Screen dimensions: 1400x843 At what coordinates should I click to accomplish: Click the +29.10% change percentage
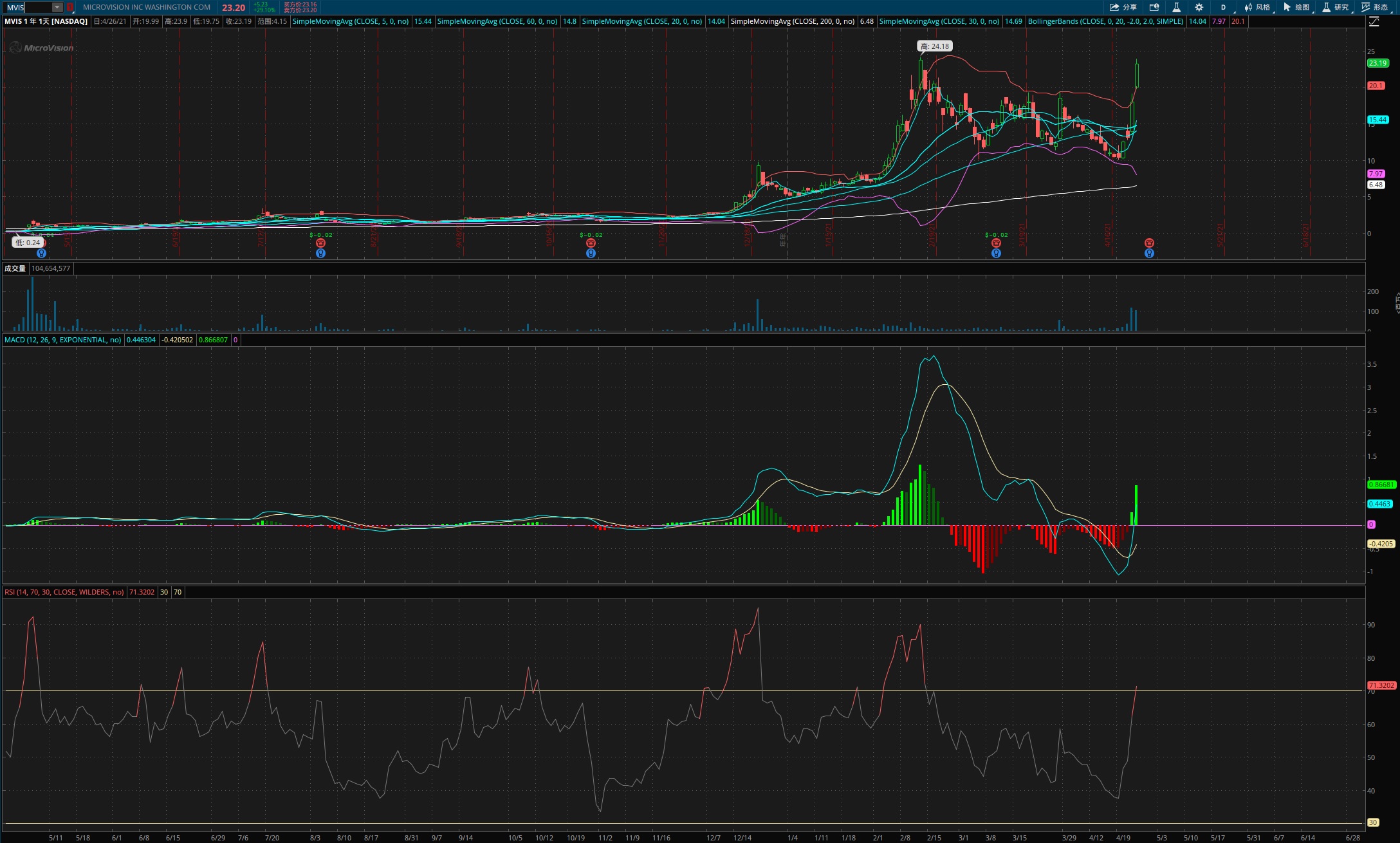(x=264, y=10)
